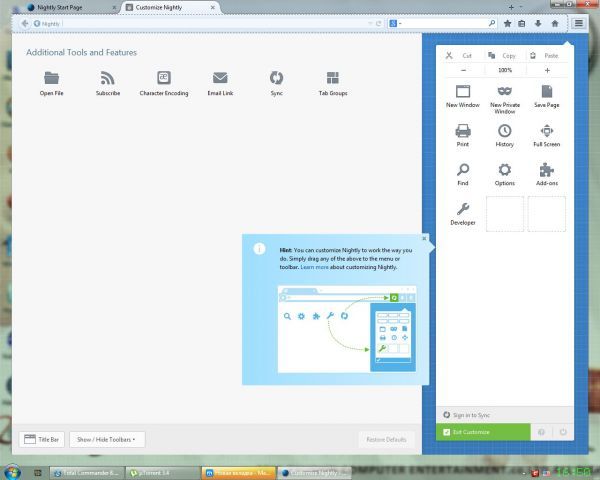Click the downloads arrow toolbar icon
Image resolution: width=600 pixels, height=480 pixels.
538,24
